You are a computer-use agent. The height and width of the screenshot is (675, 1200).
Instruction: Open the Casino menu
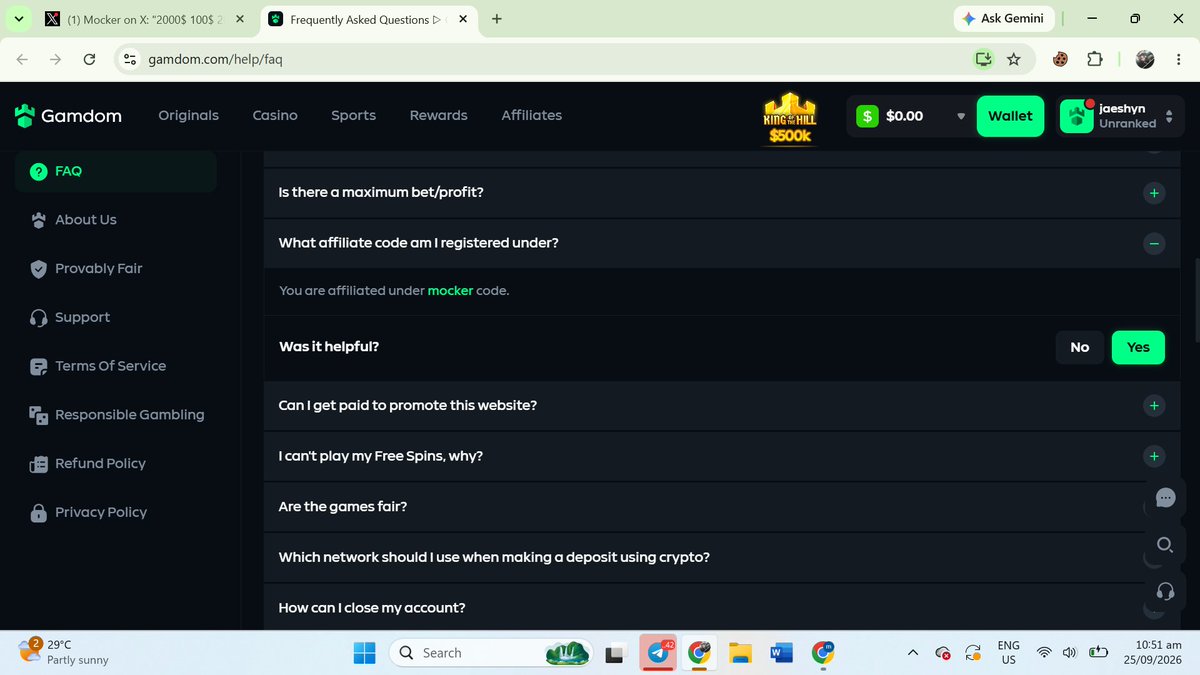pos(275,116)
